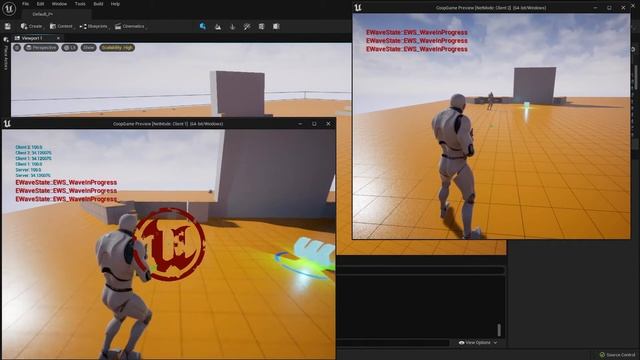Viewport: 640px width, 360px height.
Task: Click the Place Actors icon in the sidebar
Action: click(x=6, y=40)
